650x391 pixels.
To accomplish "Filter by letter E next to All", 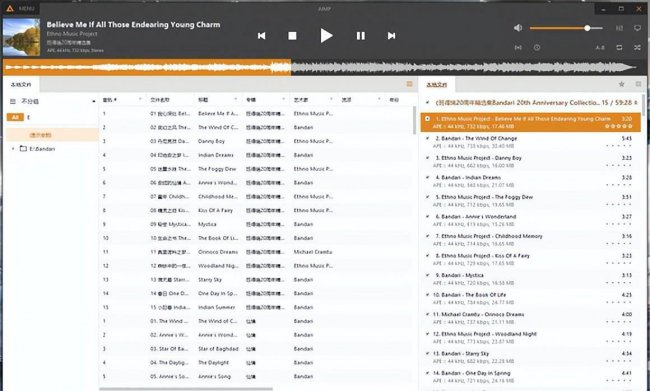I will pos(29,117).
